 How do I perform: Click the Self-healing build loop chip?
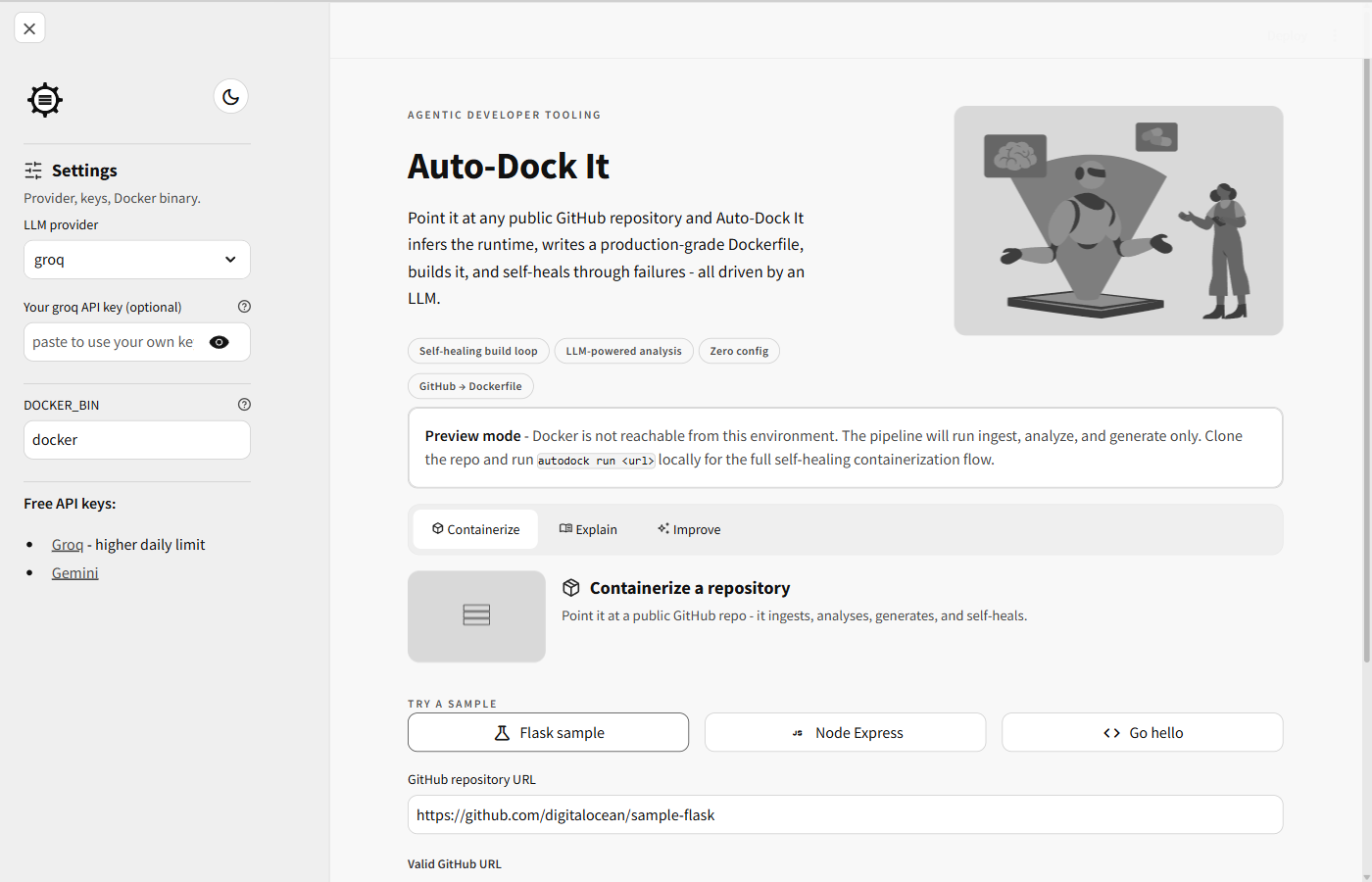point(478,351)
